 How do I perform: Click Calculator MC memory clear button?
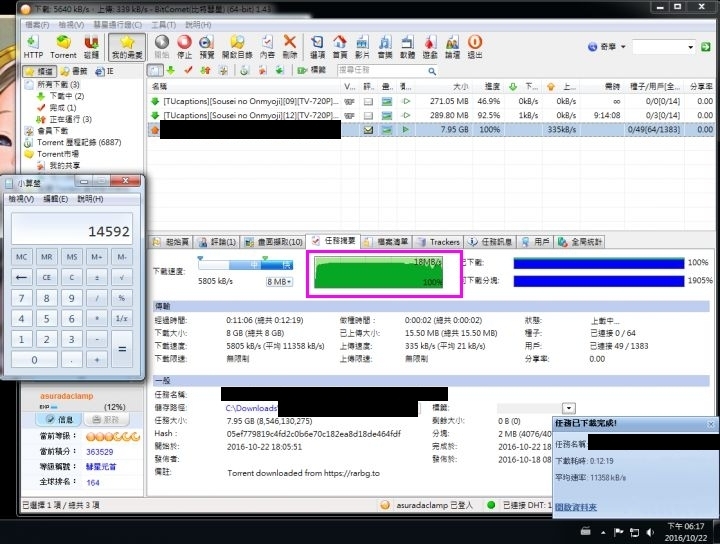pos(21,257)
